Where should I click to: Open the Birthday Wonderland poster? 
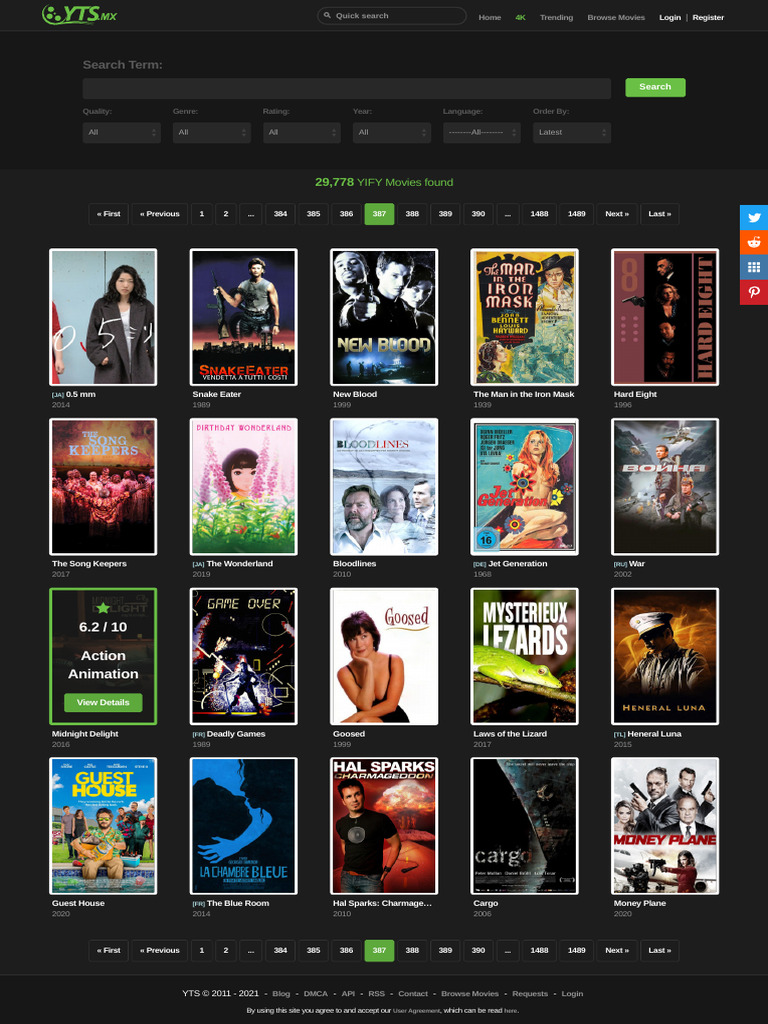(x=244, y=487)
